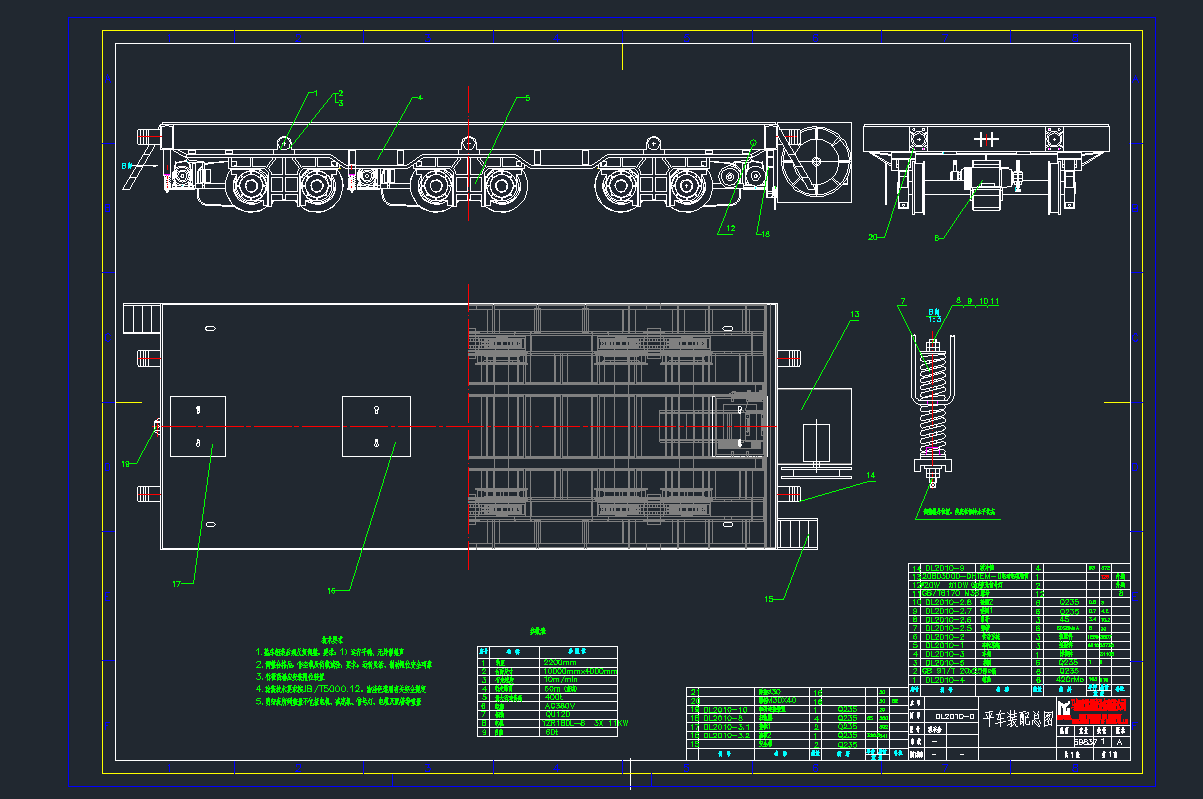Click balloon number 15 near the parts list
1203x799 pixels.
[x=769, y=599]
